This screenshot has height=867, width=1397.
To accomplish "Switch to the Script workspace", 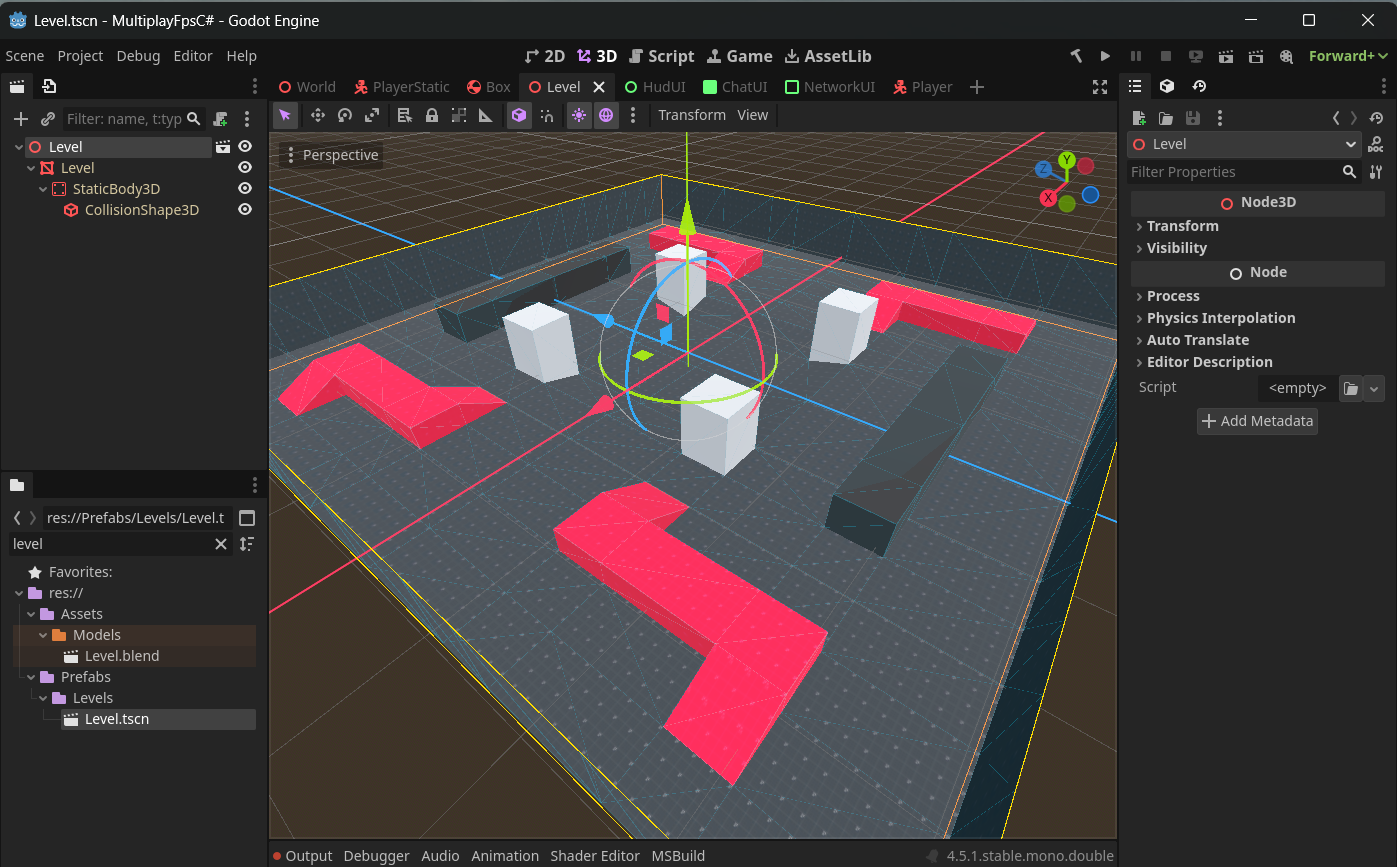I will (x=659, y=56).
